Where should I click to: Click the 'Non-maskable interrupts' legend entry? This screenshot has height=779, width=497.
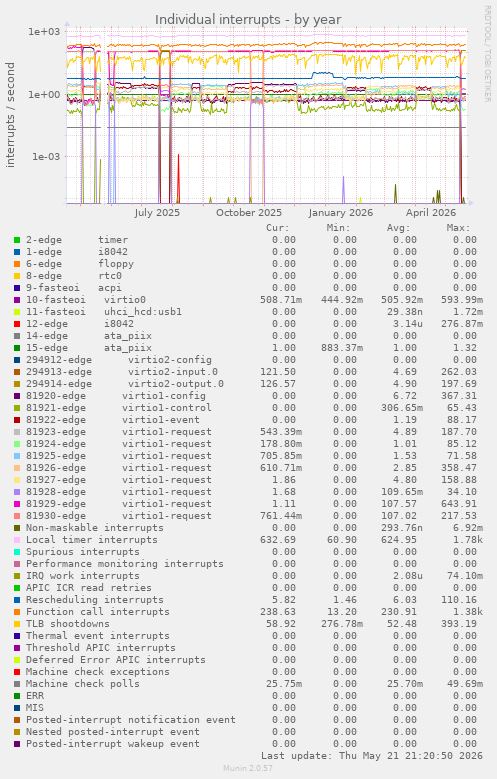click(x=95, y=528)
